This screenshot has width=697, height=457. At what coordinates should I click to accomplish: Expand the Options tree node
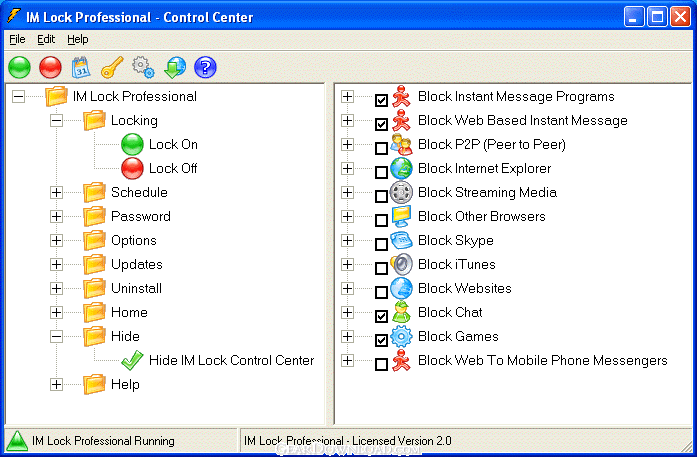pos(56,241)
